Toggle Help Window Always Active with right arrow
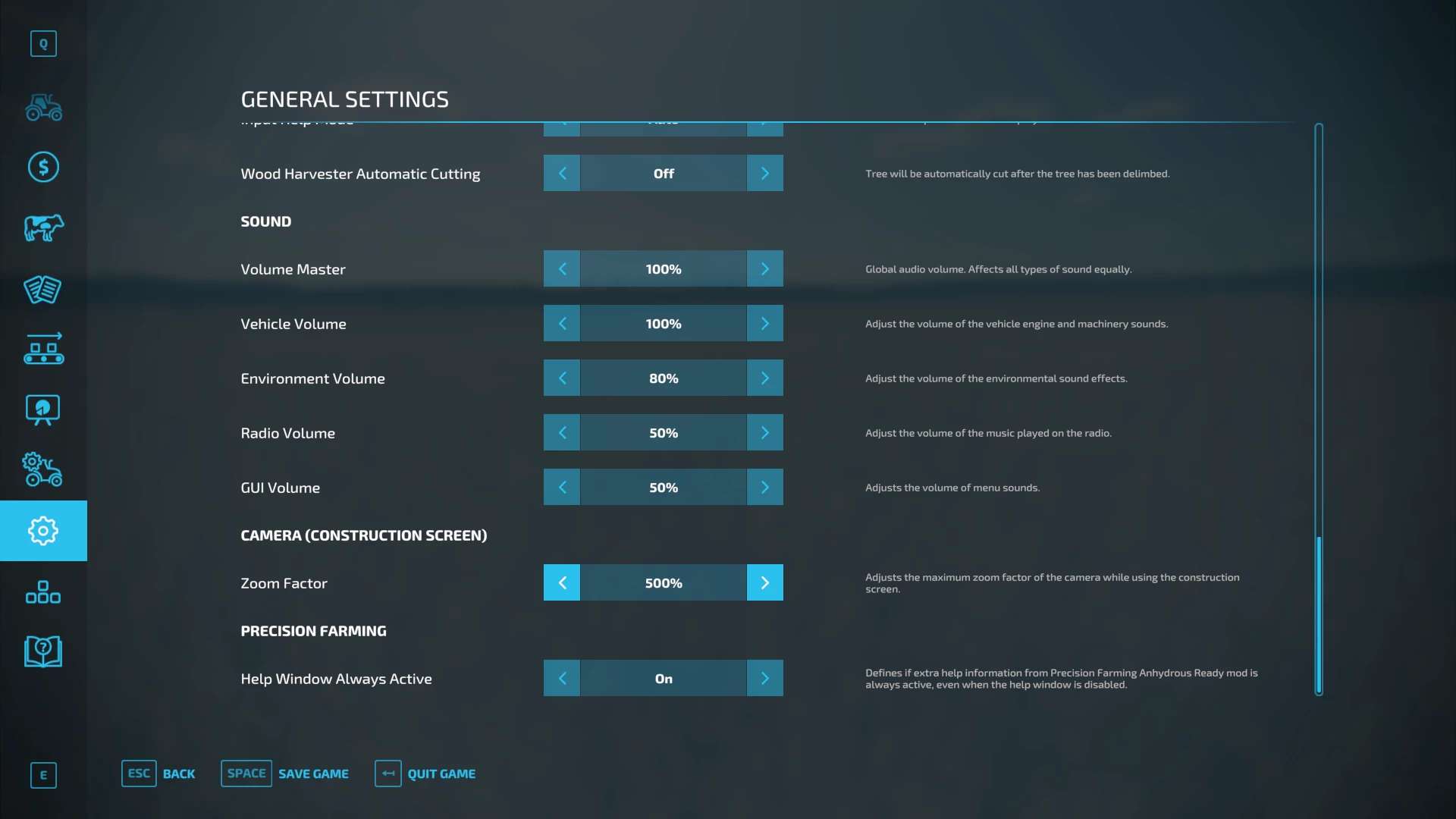Viewport: 1456px width, 819px height. tap(764, 679)
